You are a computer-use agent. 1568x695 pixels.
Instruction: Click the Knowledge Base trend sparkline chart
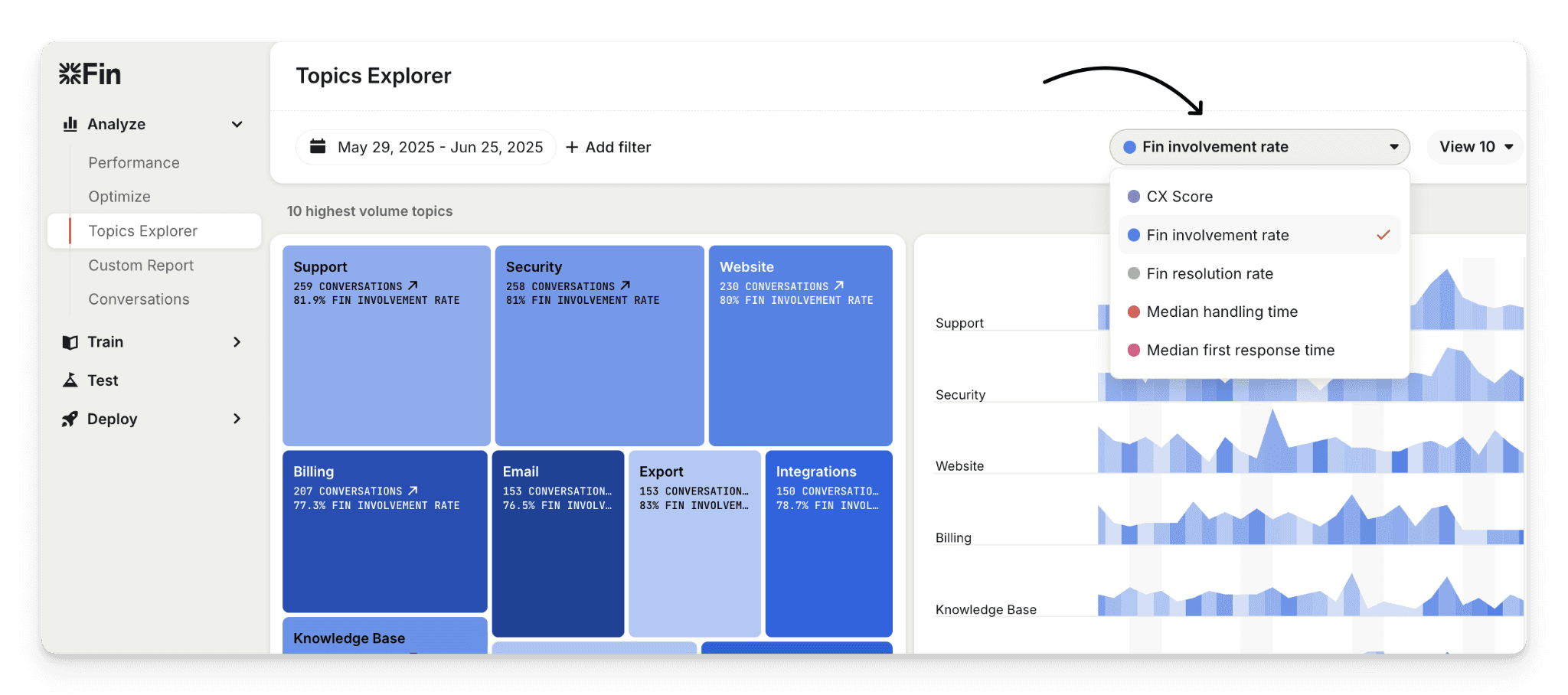click(x=1310, y=595)
